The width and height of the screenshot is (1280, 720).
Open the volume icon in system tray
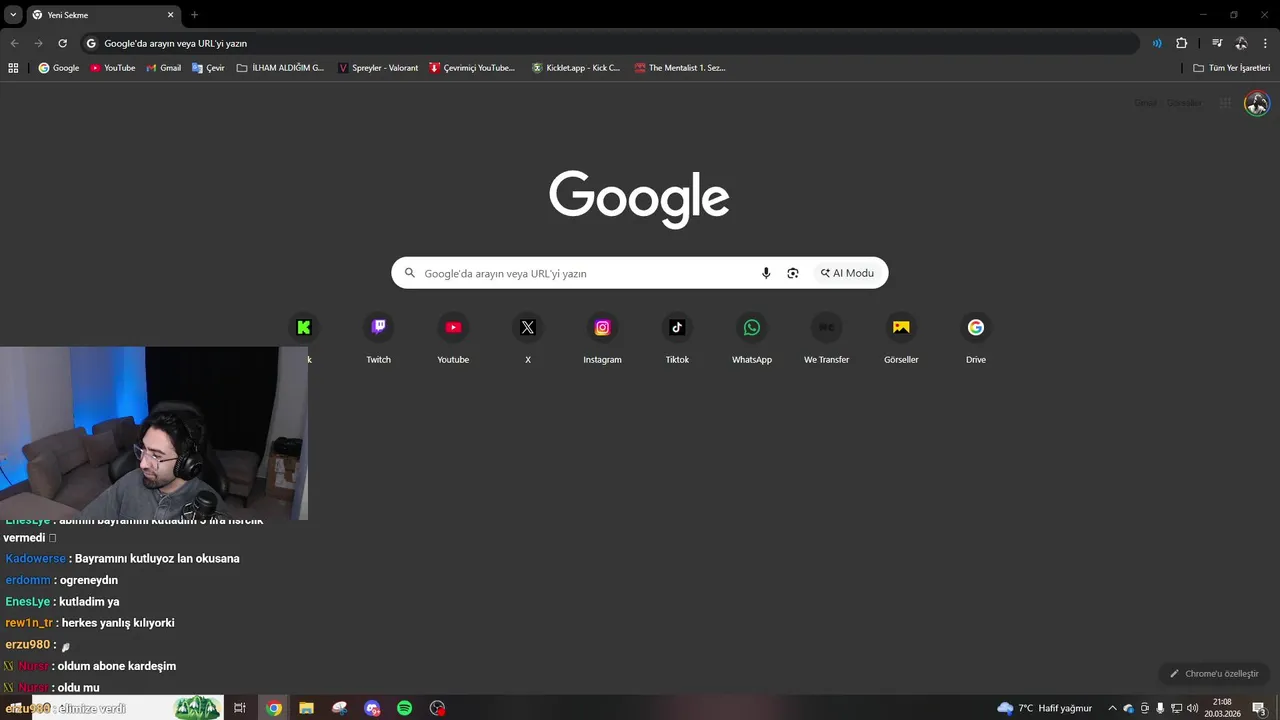[x=1192, y=708]
